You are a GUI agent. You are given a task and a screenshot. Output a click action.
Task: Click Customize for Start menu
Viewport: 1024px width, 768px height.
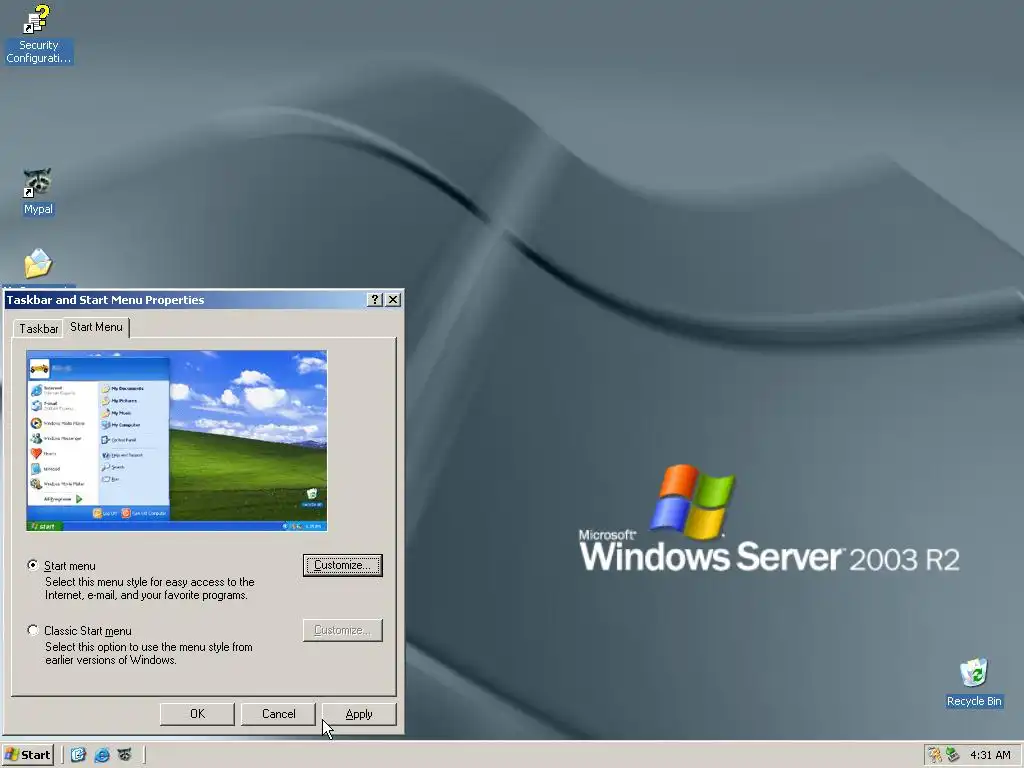tap(343, 566)
